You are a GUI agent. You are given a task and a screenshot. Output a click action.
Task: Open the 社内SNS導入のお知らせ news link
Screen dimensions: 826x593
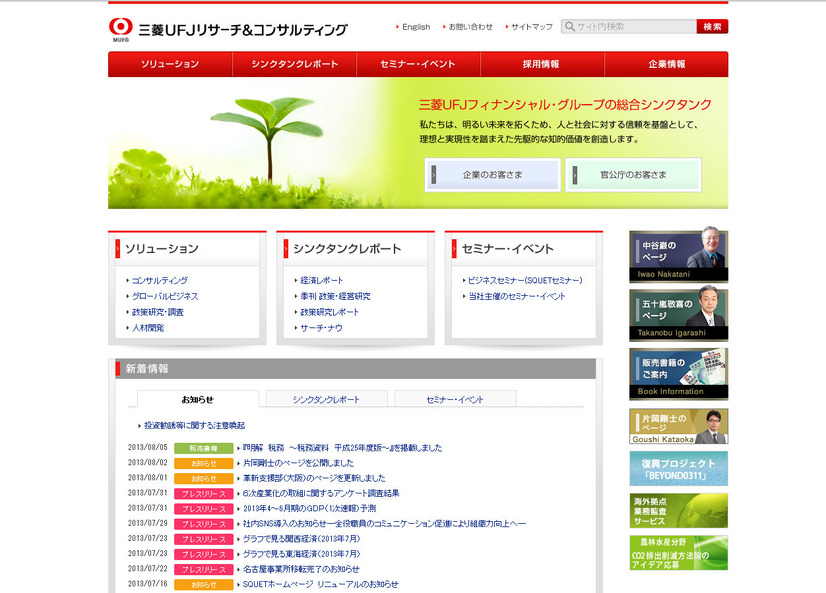(x=384, y=524)
